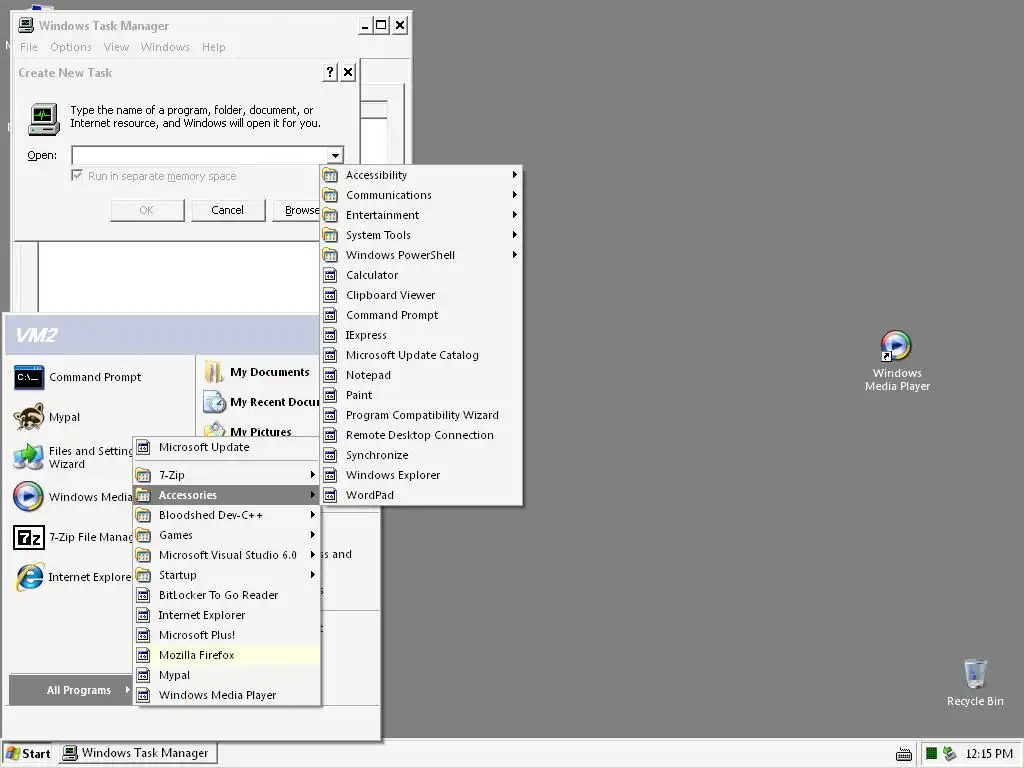Expand the Communications submenu
Image resolution: width=1024 pixels, height=768 pixels.
click(421, 195)
